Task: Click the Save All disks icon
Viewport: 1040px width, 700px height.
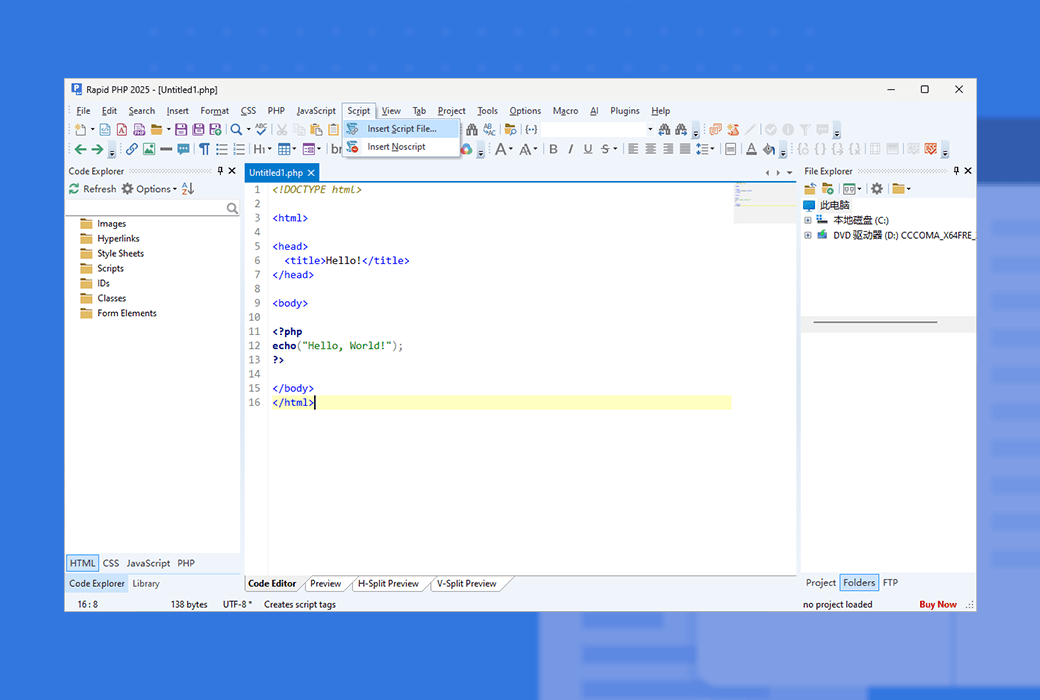Action: [198, 129]
